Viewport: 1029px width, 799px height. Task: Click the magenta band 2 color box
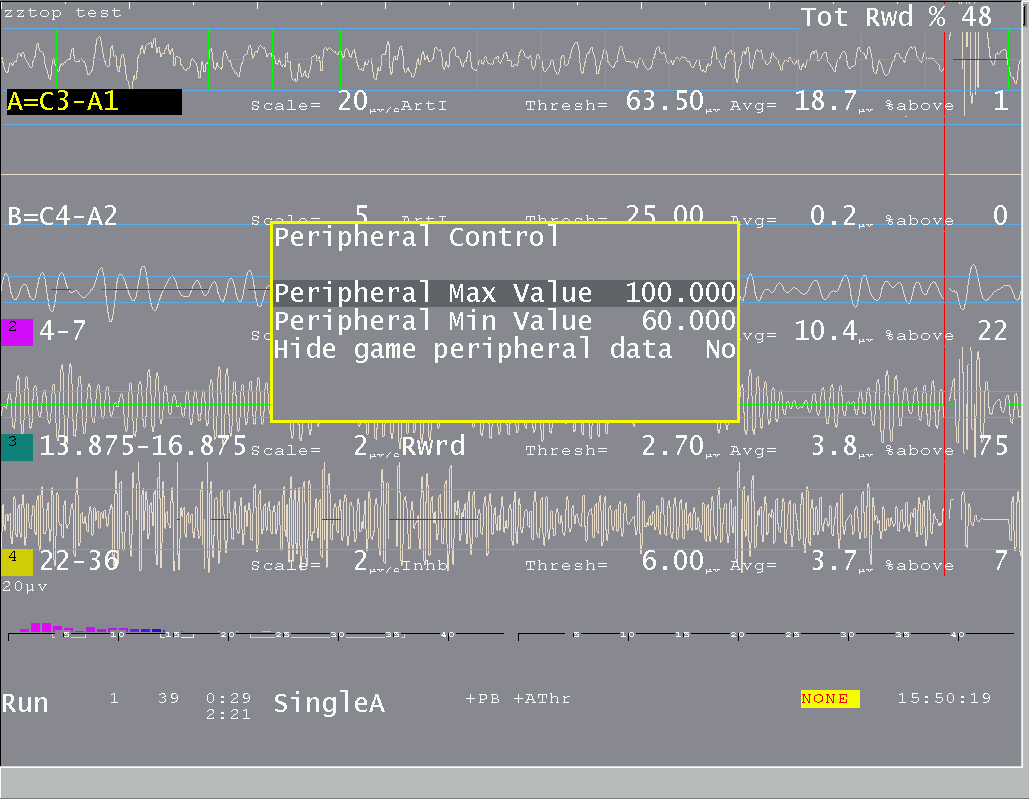(x=17, y=332)
